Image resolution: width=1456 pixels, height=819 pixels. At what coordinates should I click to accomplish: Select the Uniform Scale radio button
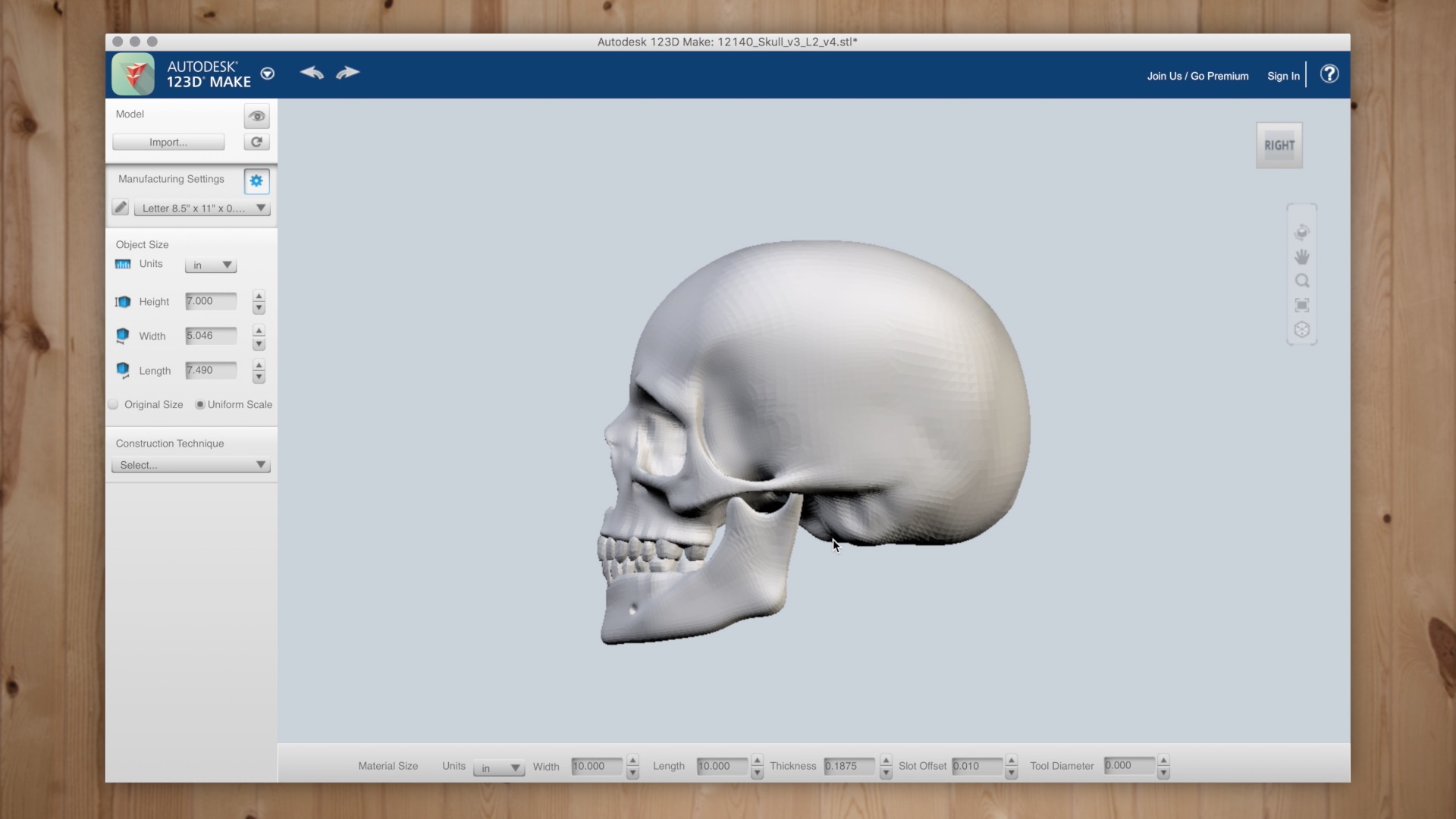pyautogui.click(x=200, y=404)
